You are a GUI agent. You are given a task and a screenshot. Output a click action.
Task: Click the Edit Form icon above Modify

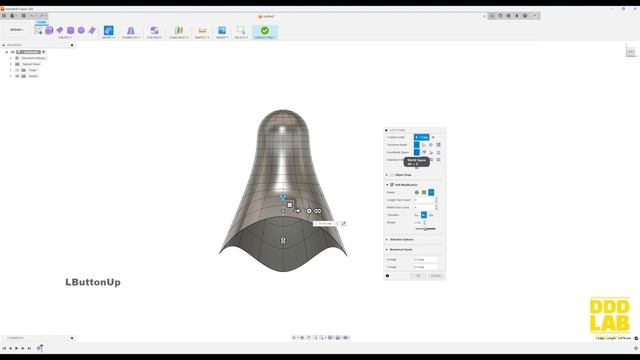pyautogui.click(x=109, y=30)
